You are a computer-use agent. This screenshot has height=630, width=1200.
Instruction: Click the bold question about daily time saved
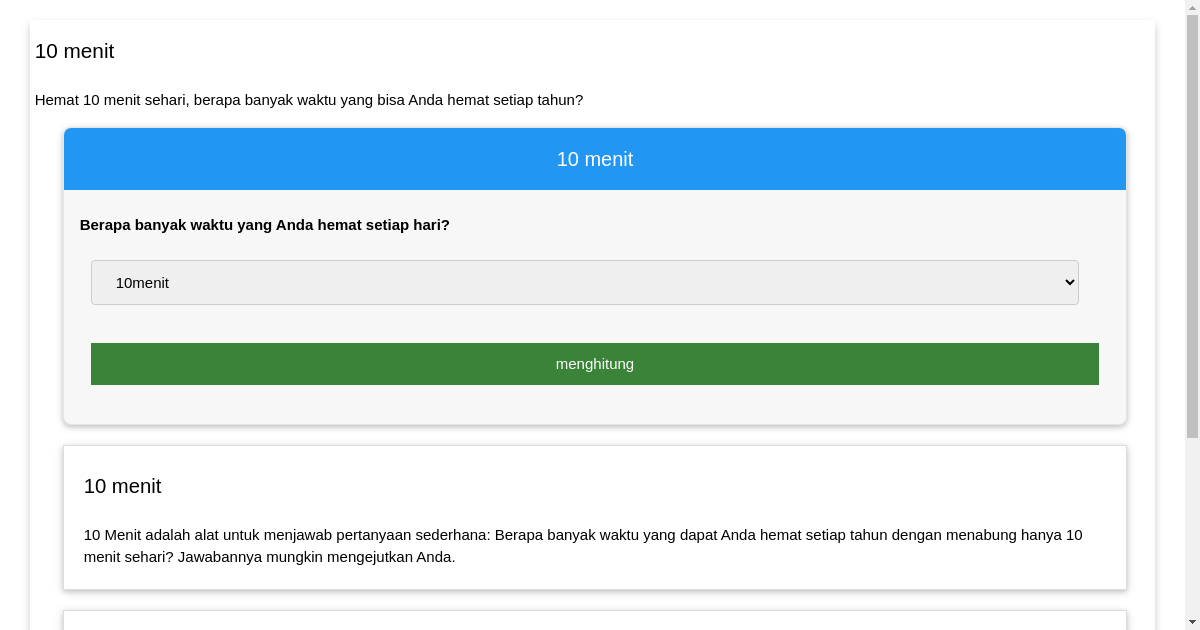pyautogui.click(x=264, y=225)
